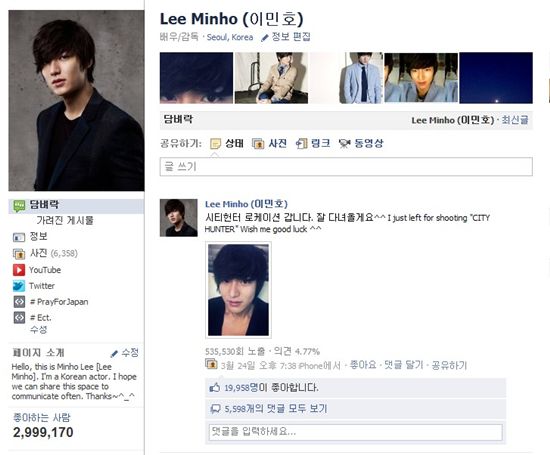
Task: Open the Twitter bird icon in sidebar
Action: click(19, 286)
